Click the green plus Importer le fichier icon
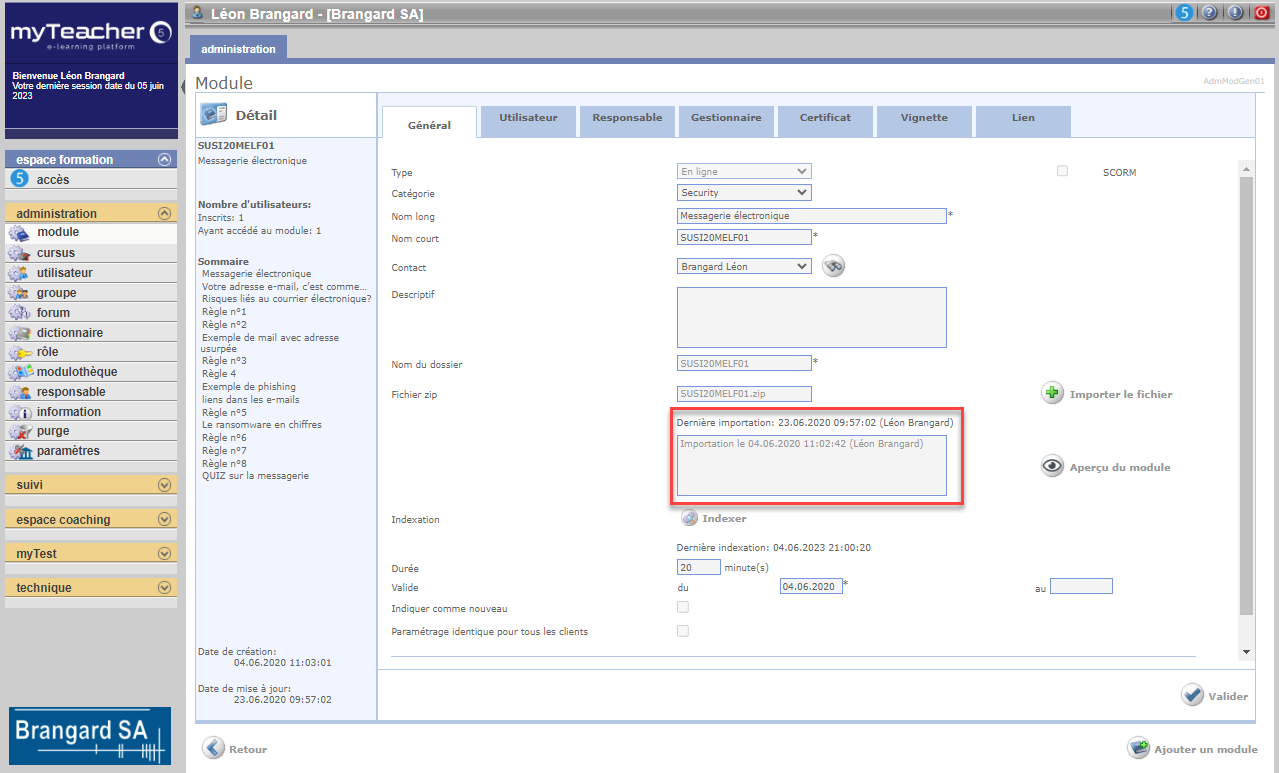Screen dimensions: 1279x773 click(1052, 393)
